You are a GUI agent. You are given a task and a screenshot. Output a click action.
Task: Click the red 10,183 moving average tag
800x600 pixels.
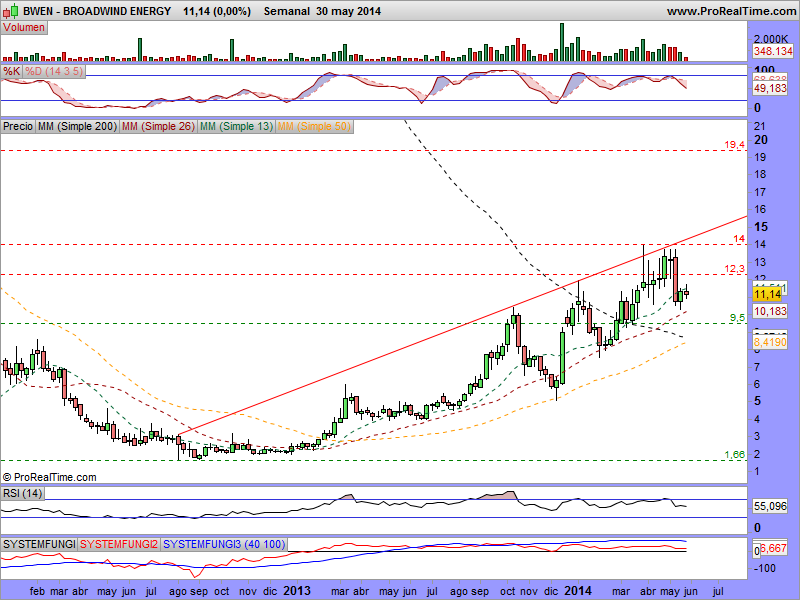point(770,311)
